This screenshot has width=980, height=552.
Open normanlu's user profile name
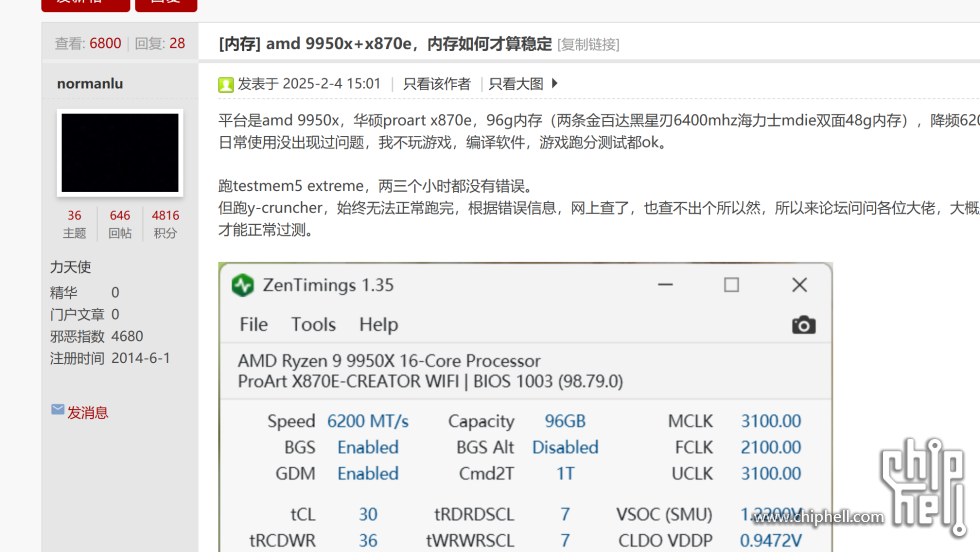pyautogui.click(x=90, y=84)
